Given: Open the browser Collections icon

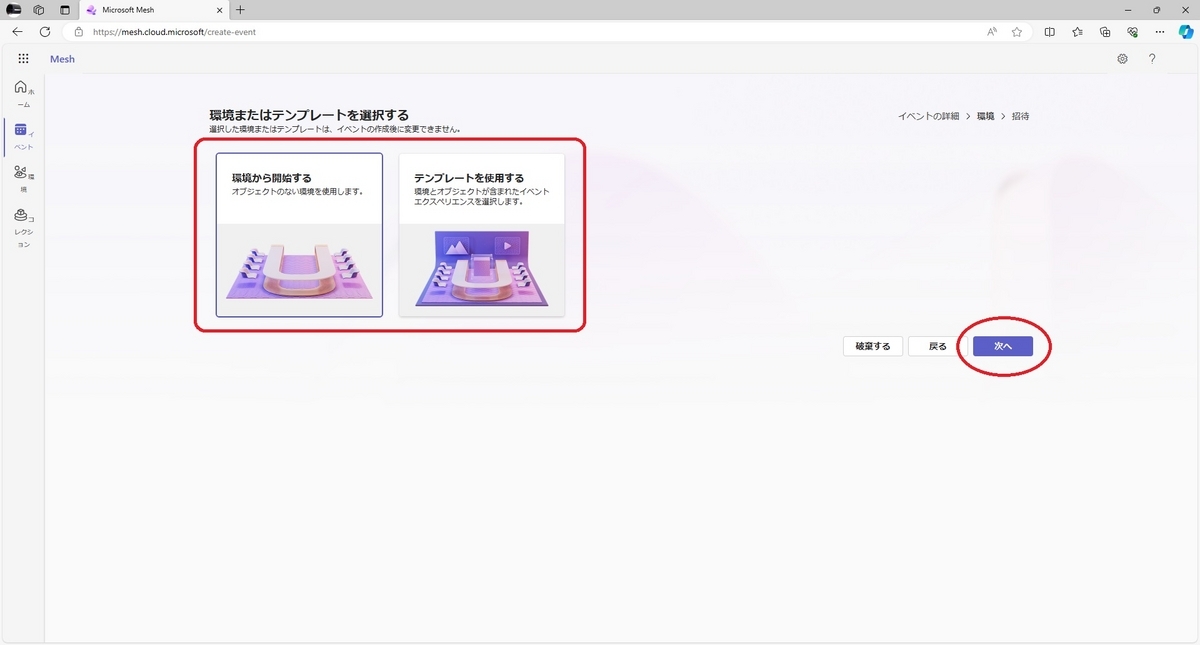Looking at the screenshot, I should click(x=1105, y=32).
